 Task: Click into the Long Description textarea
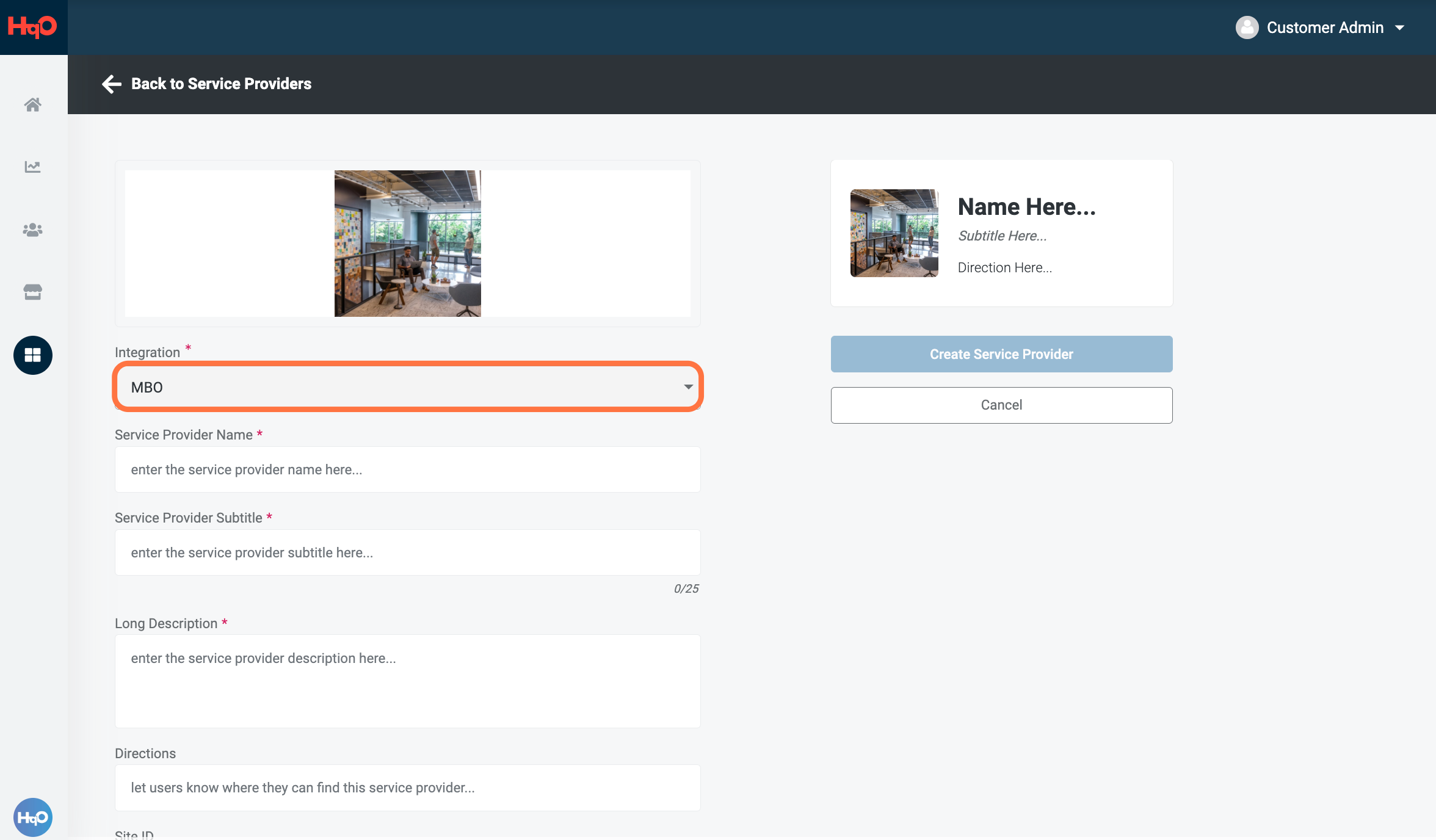tap(408, 681)
